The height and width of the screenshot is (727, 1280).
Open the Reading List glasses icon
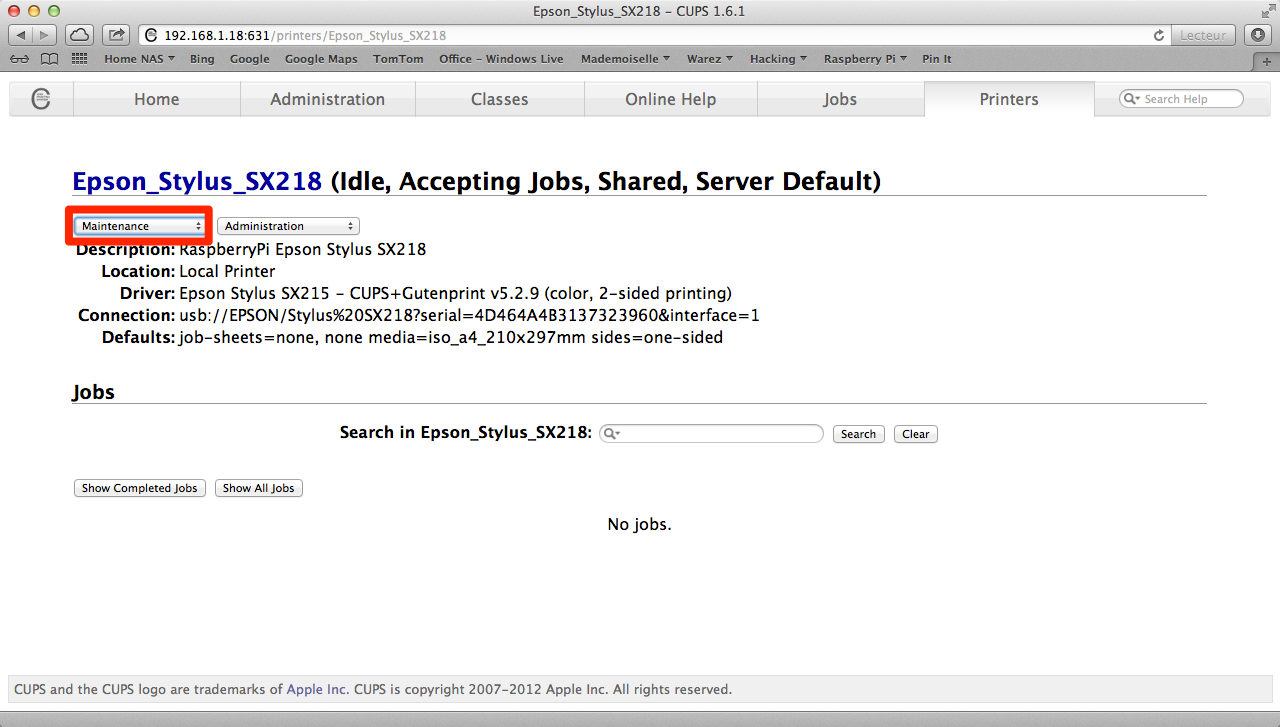[19, 59]
